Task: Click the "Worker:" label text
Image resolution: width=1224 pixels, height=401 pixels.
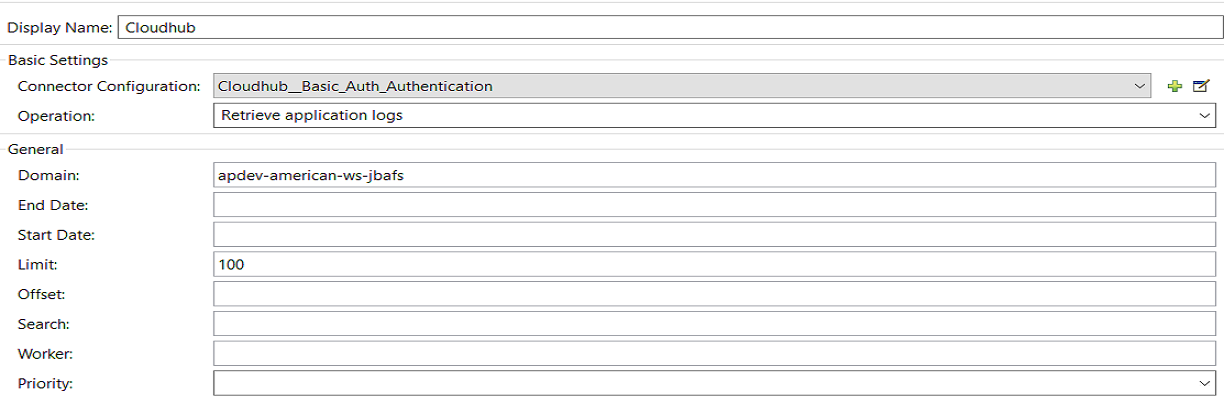Action: [x=44, y=354]
